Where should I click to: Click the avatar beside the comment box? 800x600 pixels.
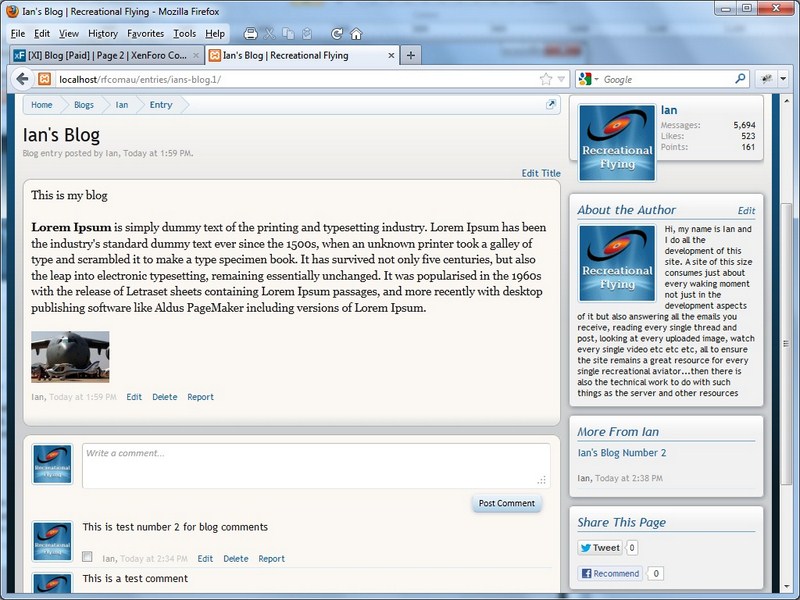52,464
